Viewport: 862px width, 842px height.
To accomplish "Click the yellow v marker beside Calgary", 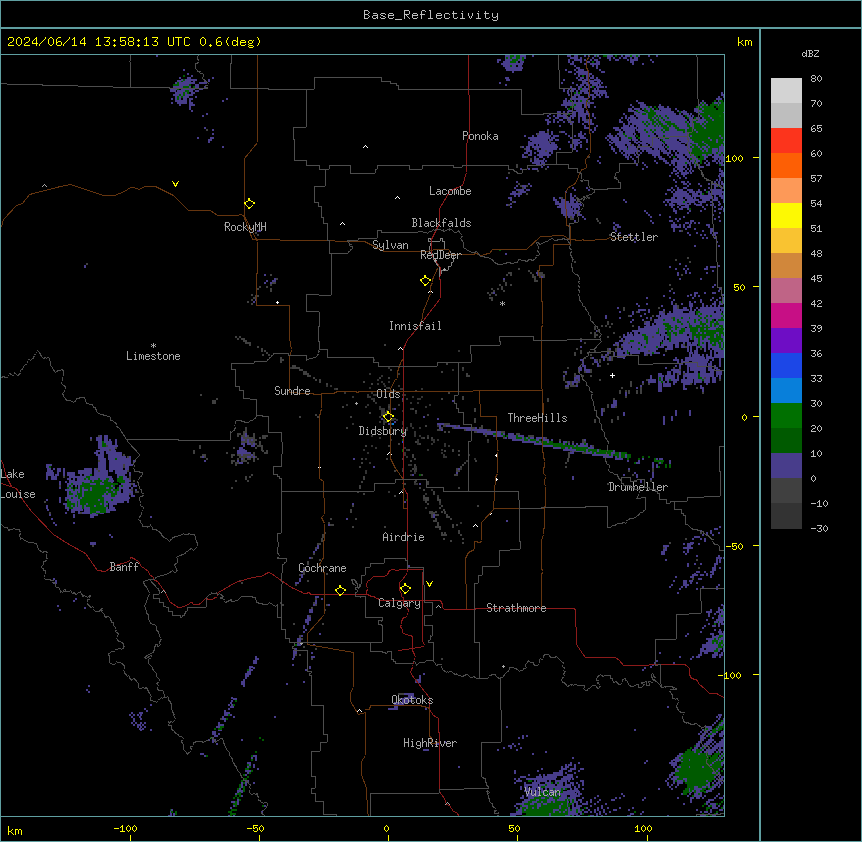I will click(x=429, y=584).
